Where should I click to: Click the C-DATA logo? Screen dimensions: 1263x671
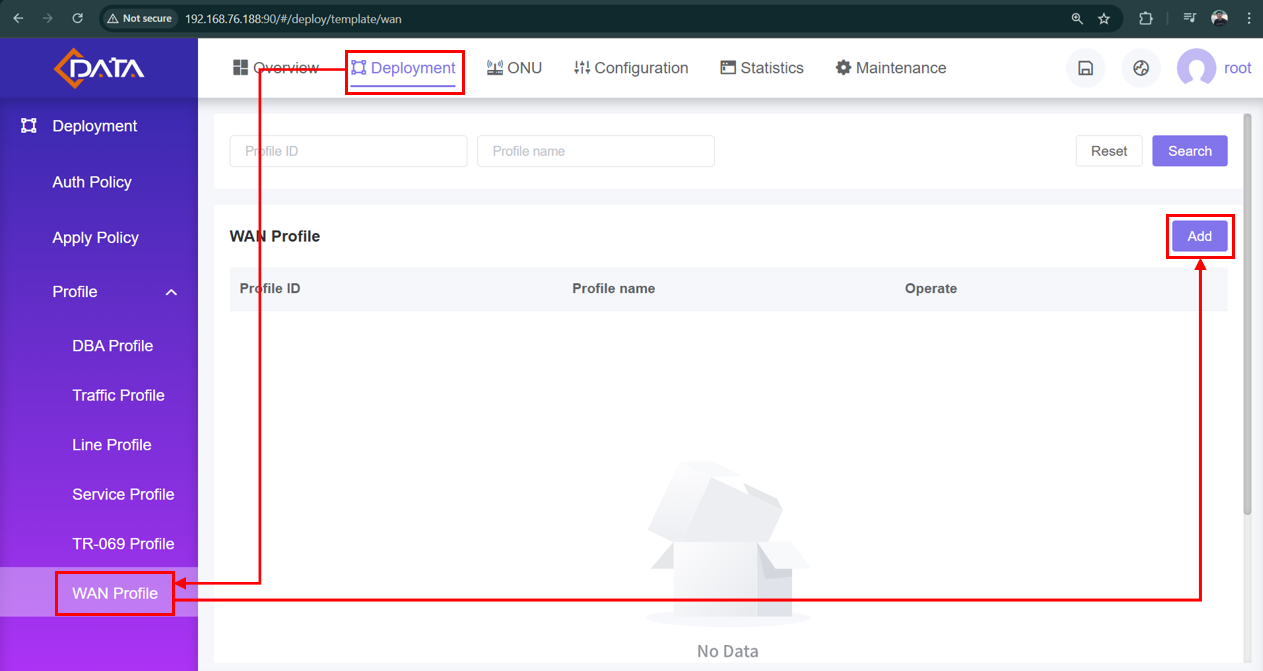[99, 68]
